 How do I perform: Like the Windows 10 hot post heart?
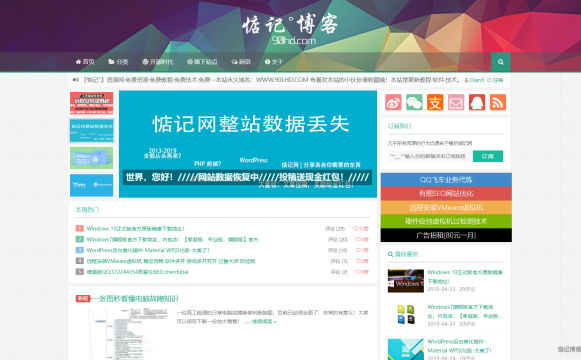(x=361, y=229)
